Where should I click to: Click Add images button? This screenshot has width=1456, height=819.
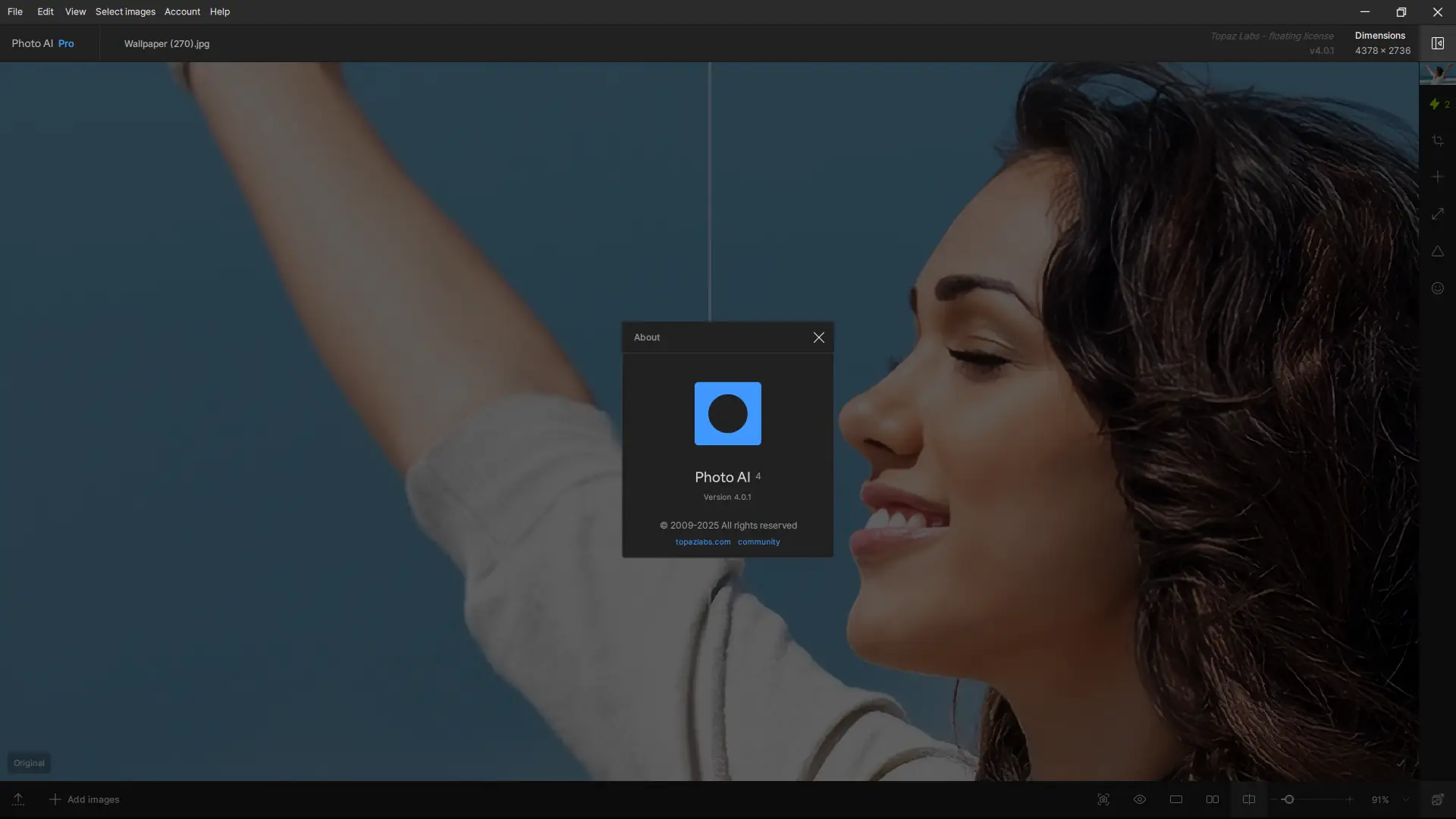click(x=84, y=799)
